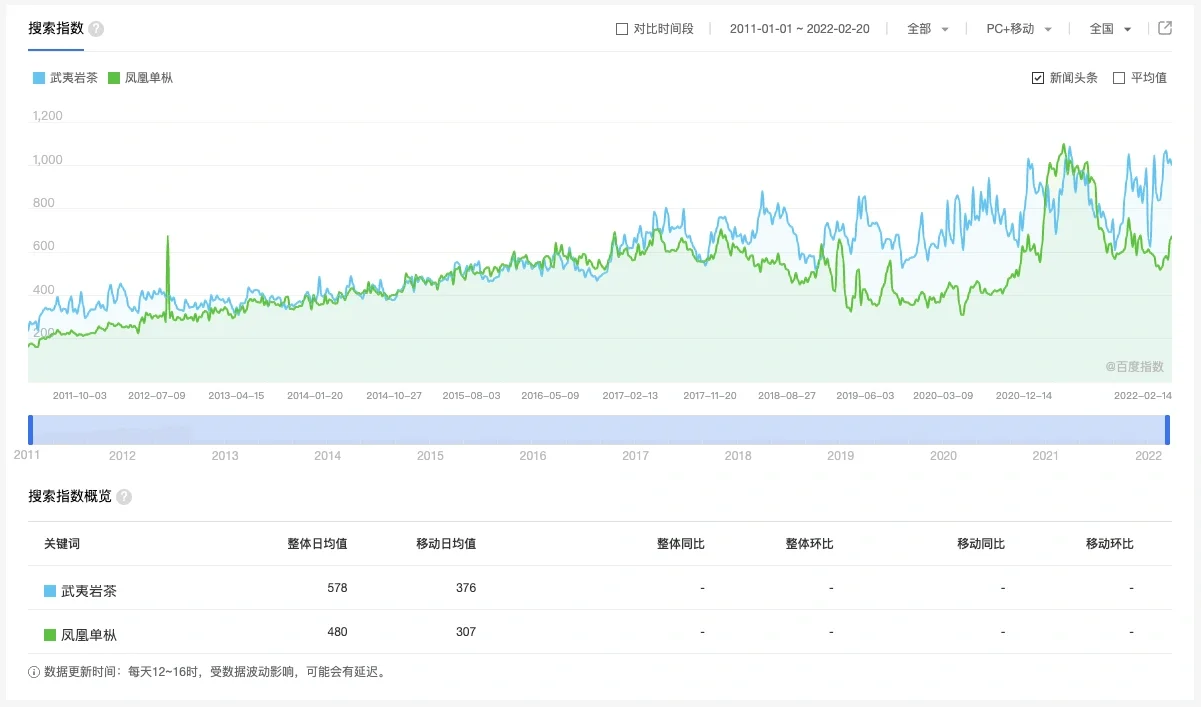Click 武夷岩茶 keyword in overview table
This screenshot has height=707, width=1201.
point(89,591)
